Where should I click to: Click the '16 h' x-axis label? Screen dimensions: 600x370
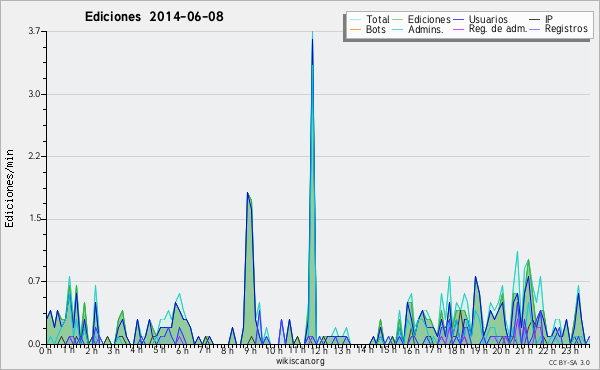point(411,351)
